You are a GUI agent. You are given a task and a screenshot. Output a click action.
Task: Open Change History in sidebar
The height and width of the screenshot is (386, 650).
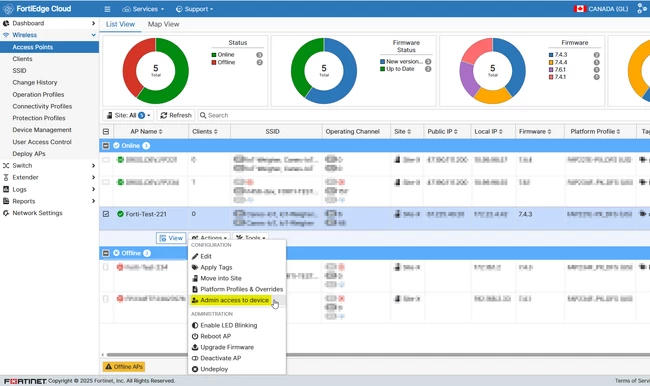[x=35, y=83]
